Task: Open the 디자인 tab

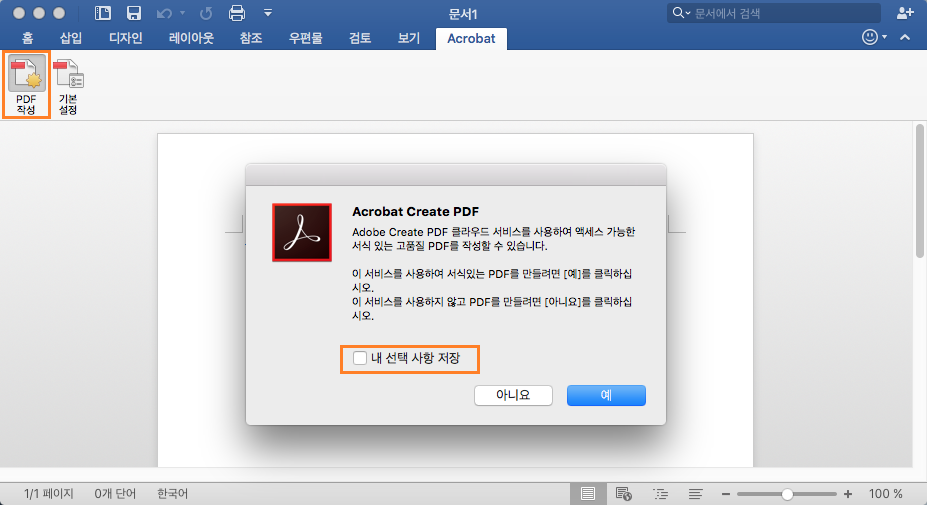Action: tap(126, 38)
